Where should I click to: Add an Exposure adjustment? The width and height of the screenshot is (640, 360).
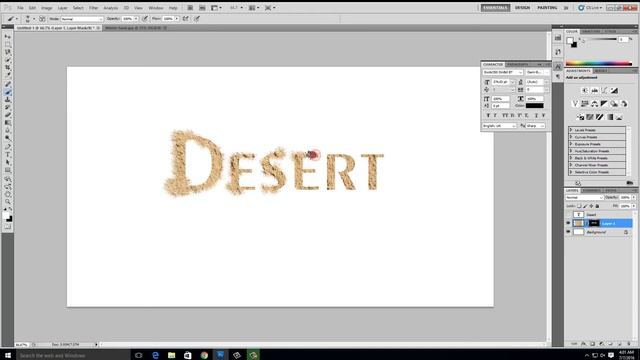click(x=614, y=90)
